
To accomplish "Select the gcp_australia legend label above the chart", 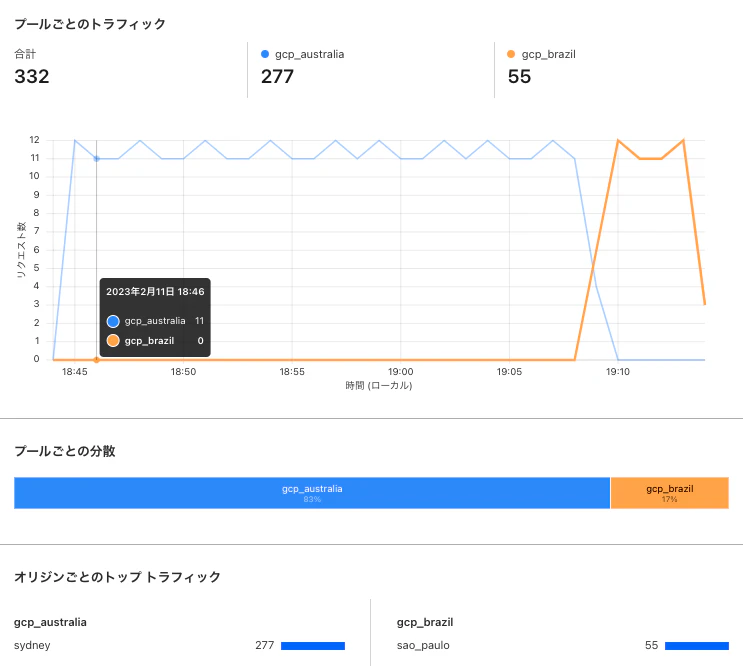I will pyautogui.click(x=309, y=54).
